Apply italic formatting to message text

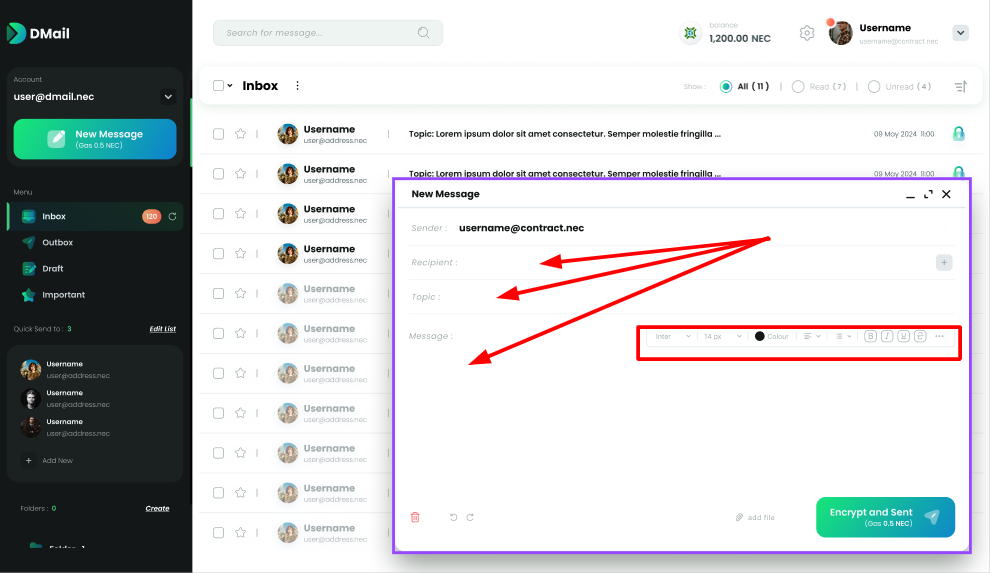[x=887, y=336]
